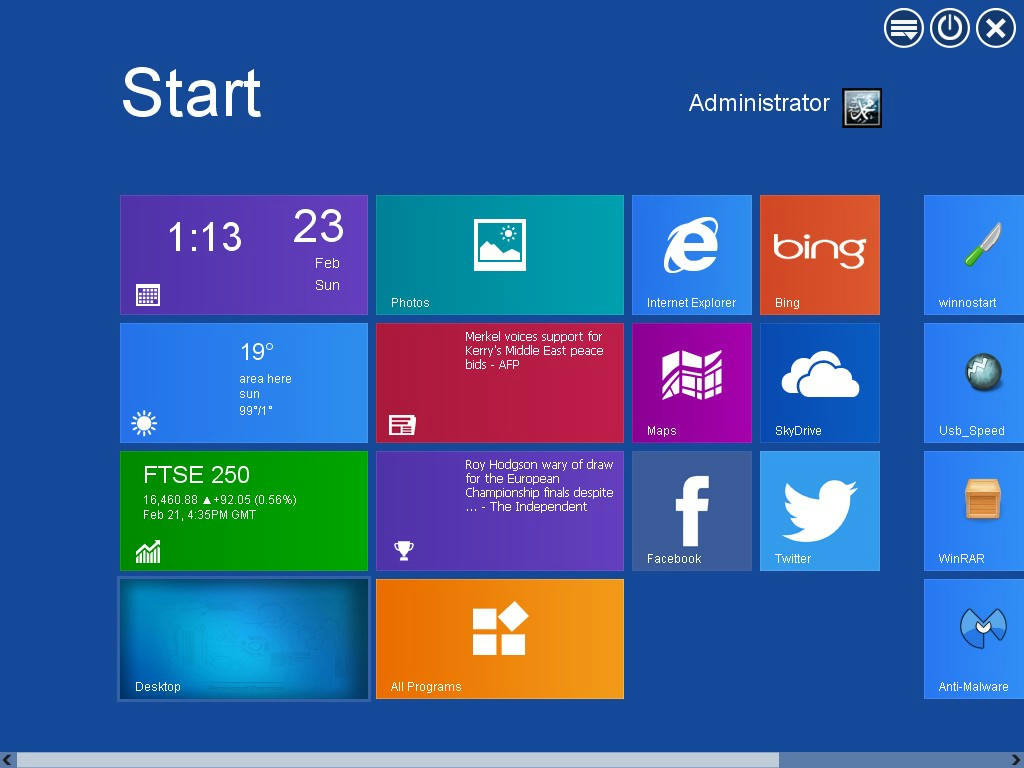Screen dimensions: 1024x768
Task: Click the scrollbar right arrow
Action: click(1016, 760)
